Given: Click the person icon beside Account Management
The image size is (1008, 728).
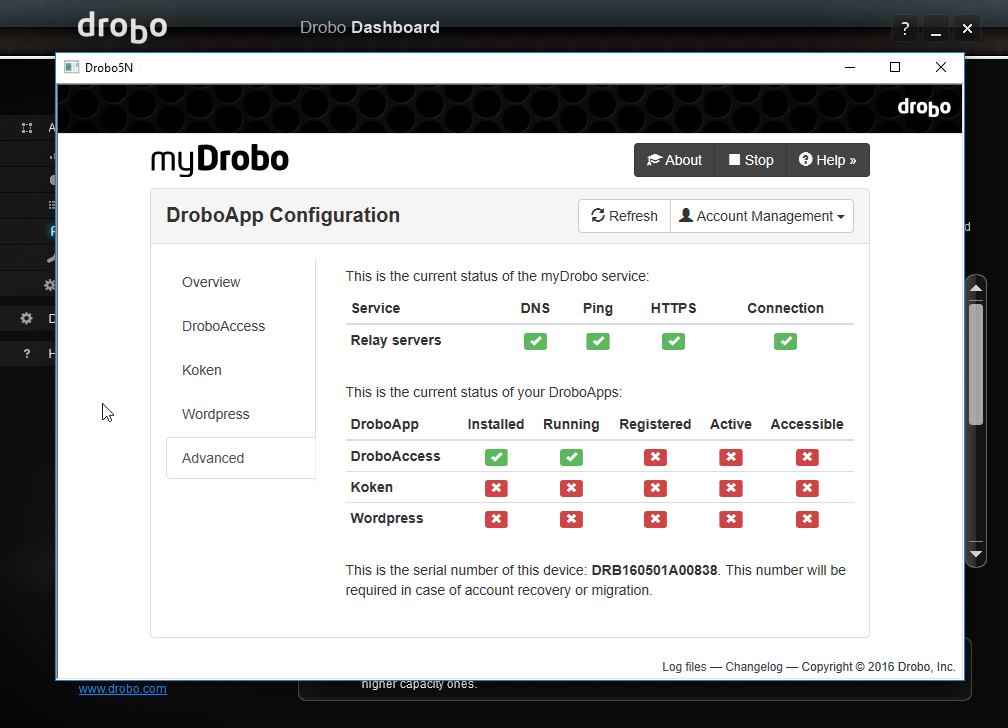Looking at the screenshot, I should 685,215.
